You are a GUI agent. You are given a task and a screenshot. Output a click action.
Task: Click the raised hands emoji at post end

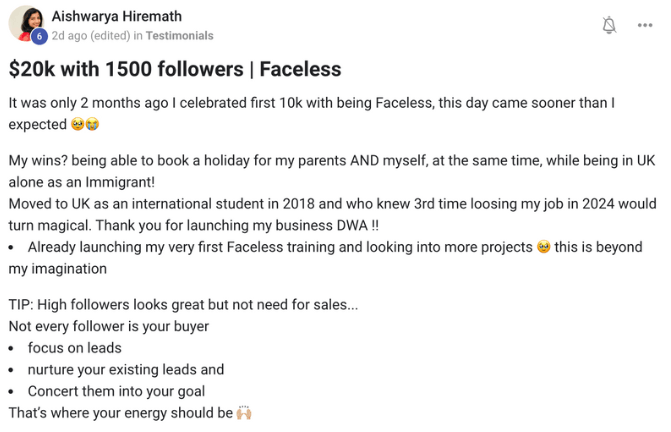click(x=242, y=413)
